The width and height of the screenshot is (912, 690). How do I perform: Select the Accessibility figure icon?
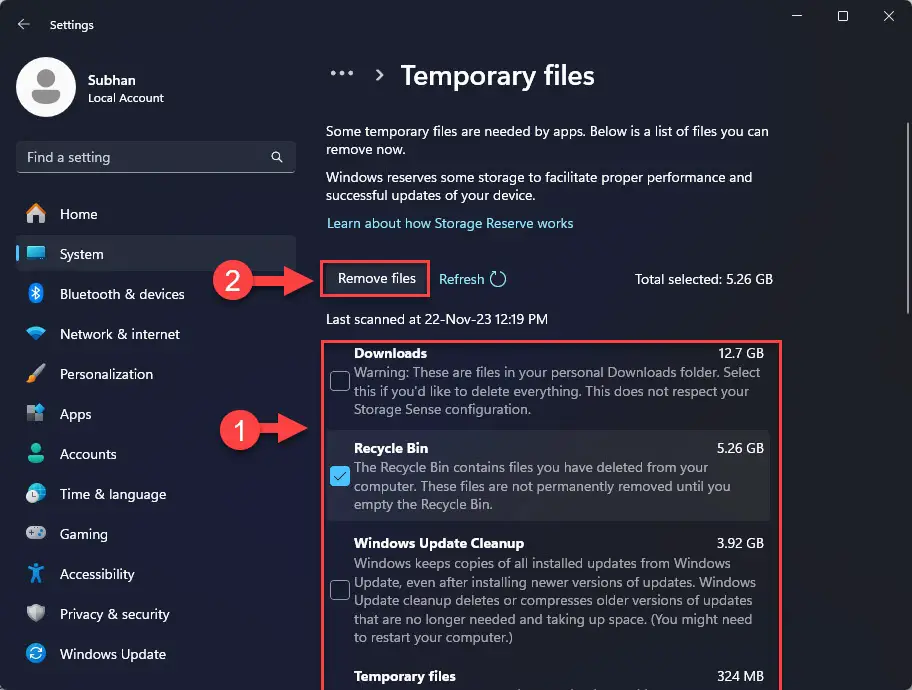click(x=36, y=573)
